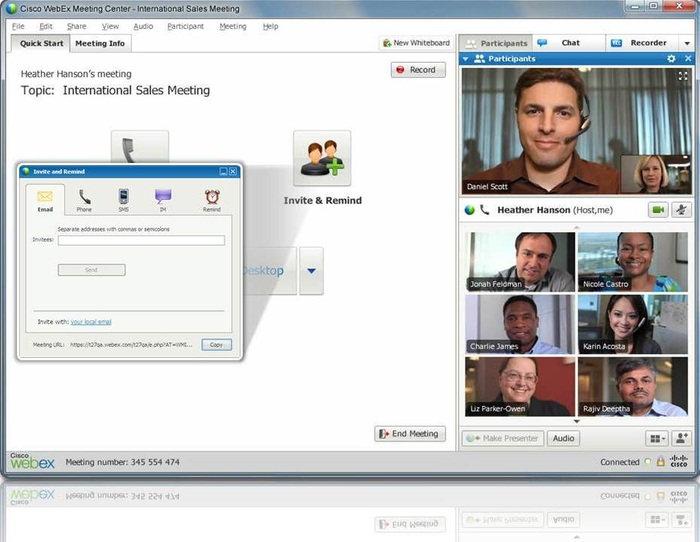This screenshot has height=542, width=700.
Task: Click the Record button
Action: tap(418, 70)
